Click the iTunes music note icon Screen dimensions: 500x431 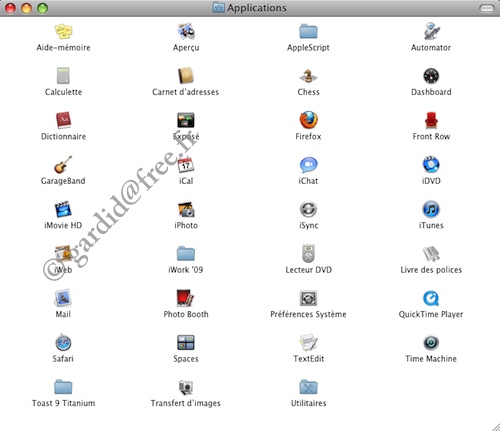point(431,209)
